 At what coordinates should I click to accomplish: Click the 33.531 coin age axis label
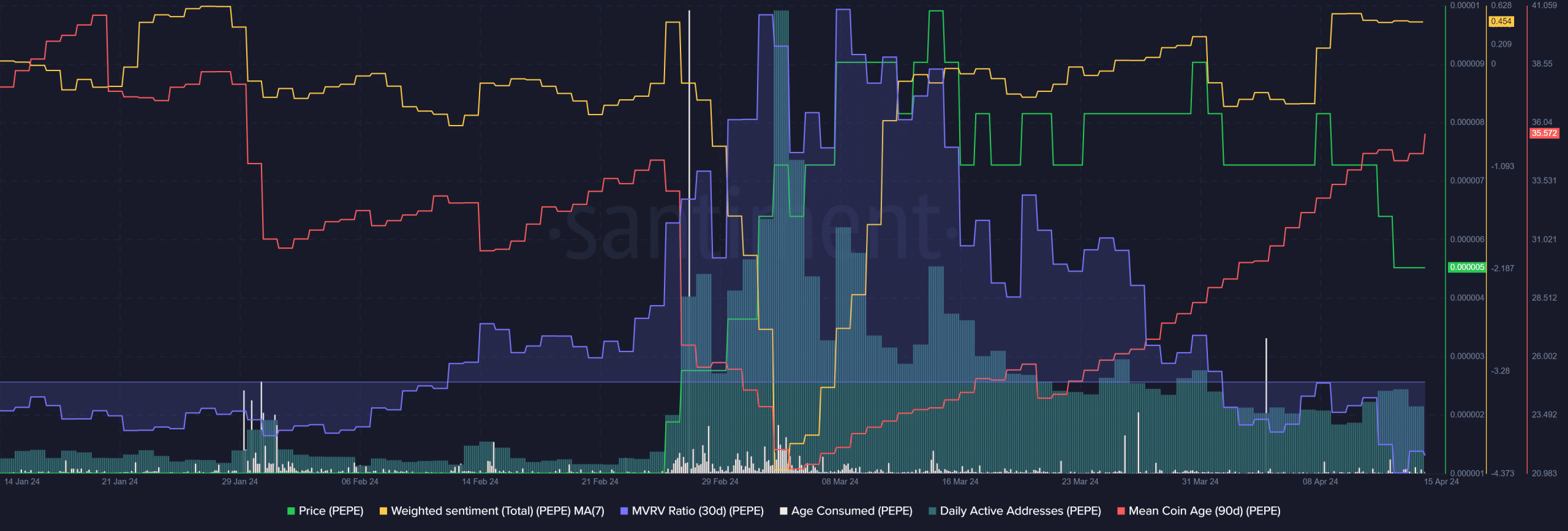(1544, 181)
